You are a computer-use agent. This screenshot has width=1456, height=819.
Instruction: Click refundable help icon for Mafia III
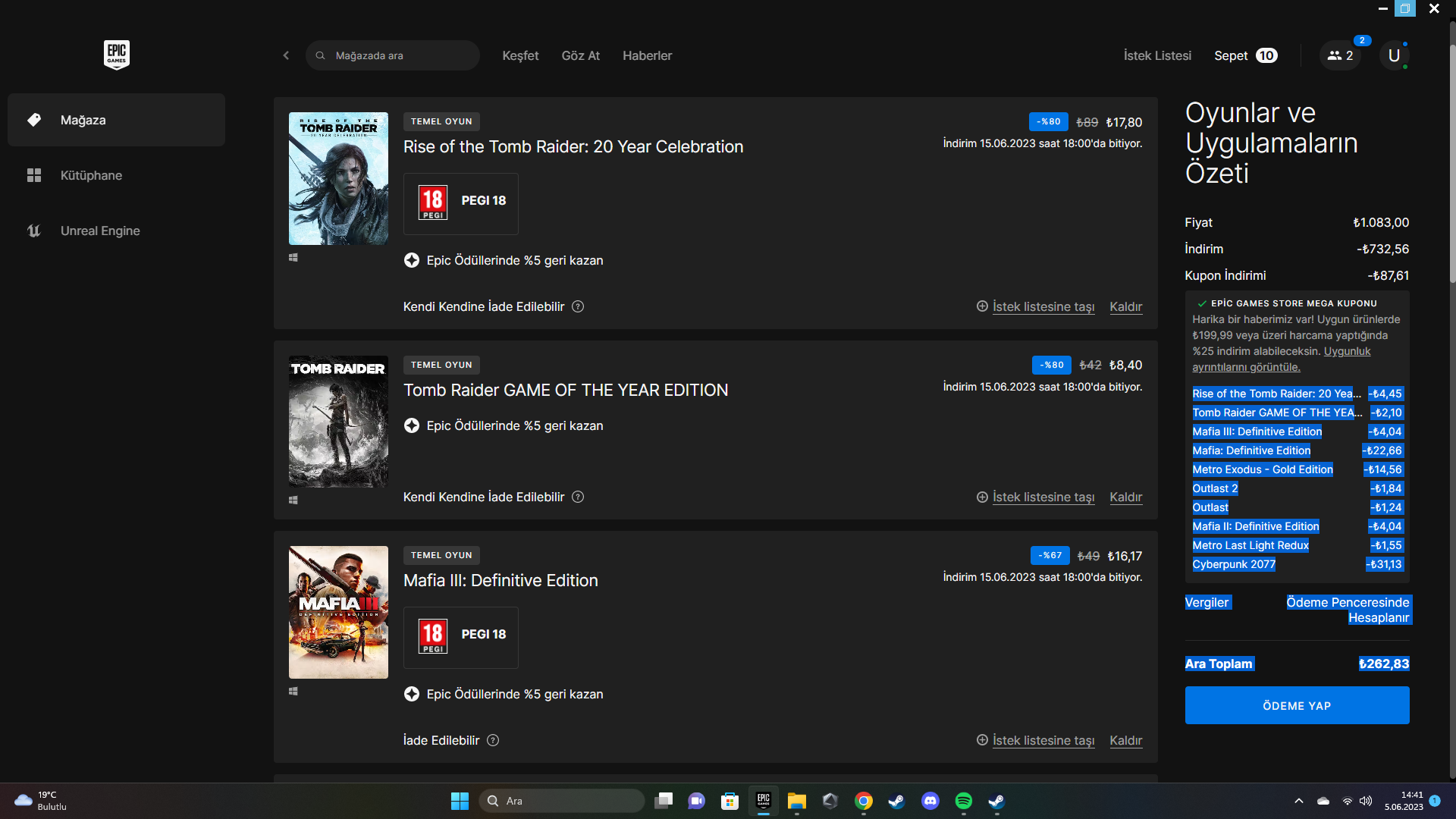click(x=493, y=740)
